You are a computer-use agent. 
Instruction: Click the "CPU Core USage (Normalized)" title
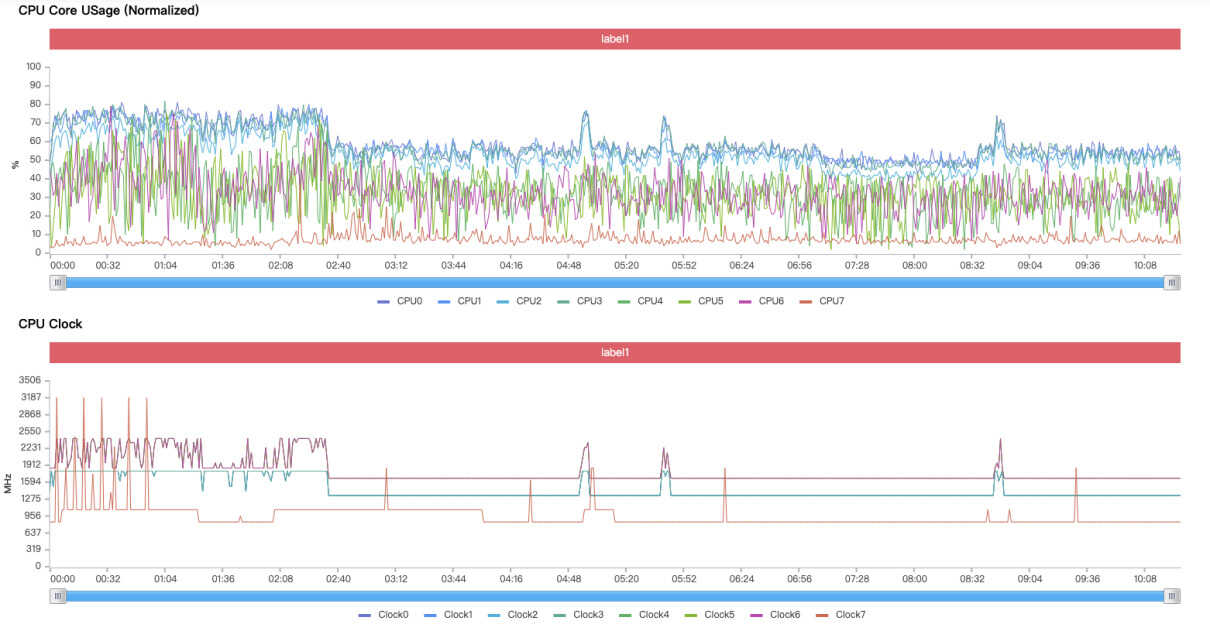point(109,10)
